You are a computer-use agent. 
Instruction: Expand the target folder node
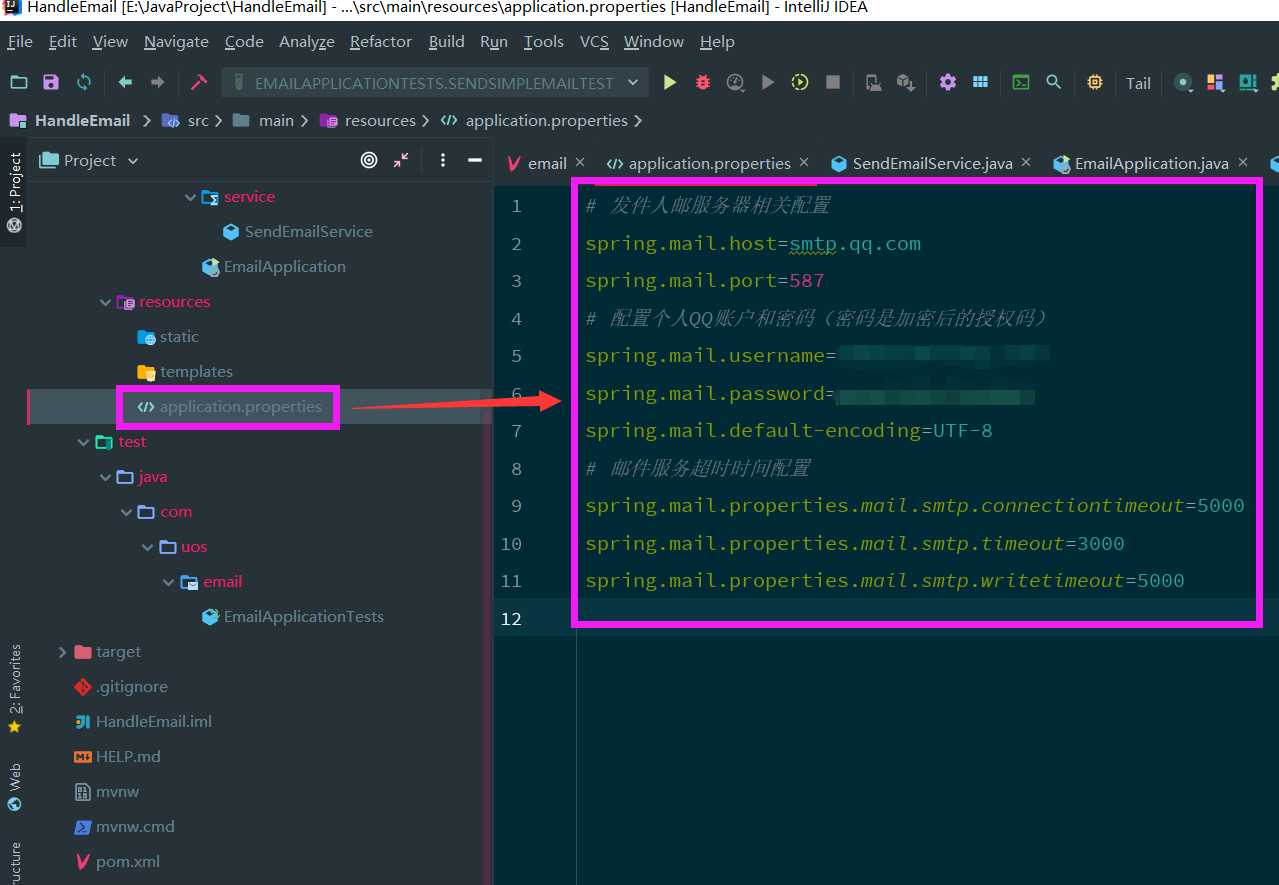tap(62, 652)
